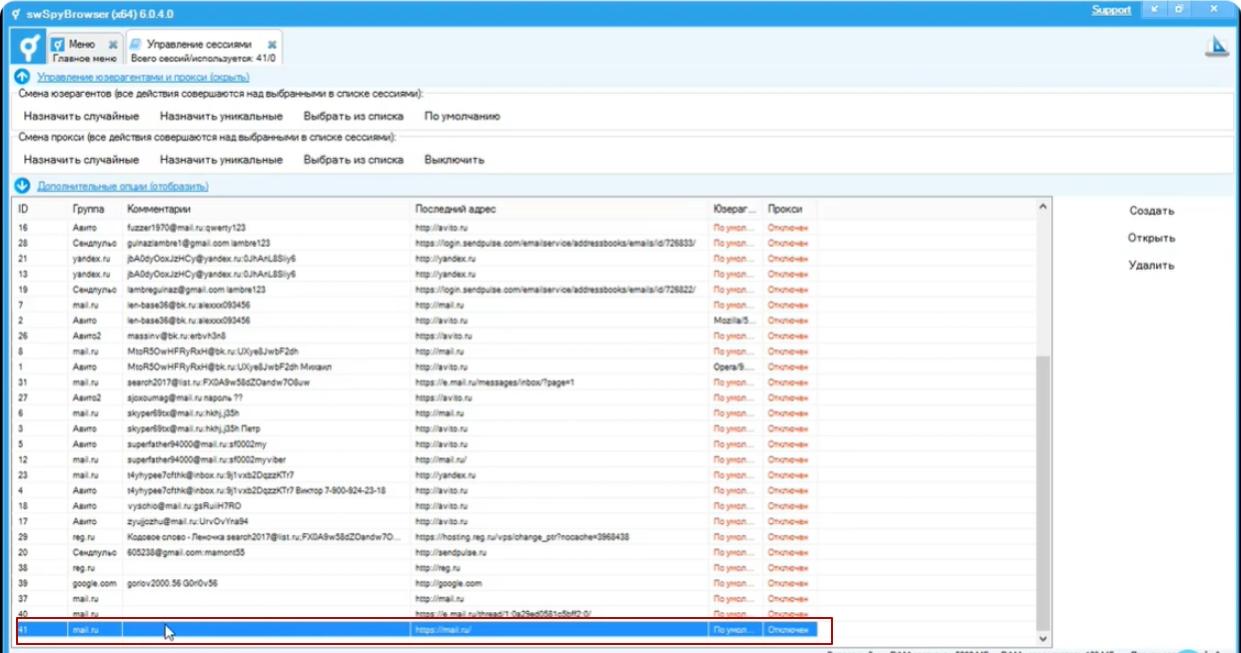Click the Управление сессиями tab page icon
Screen dimensions: 1241x653
pyautogui.click(x=135, y=45)
